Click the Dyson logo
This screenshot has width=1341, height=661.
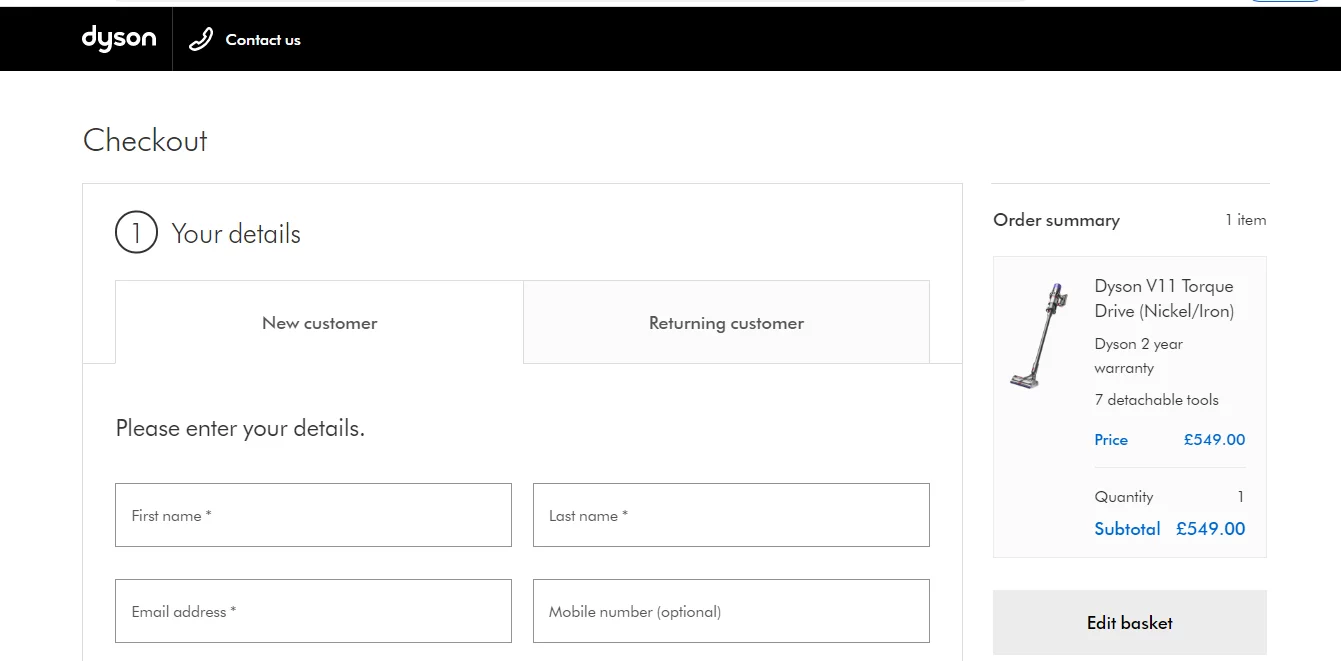(119, 39)
